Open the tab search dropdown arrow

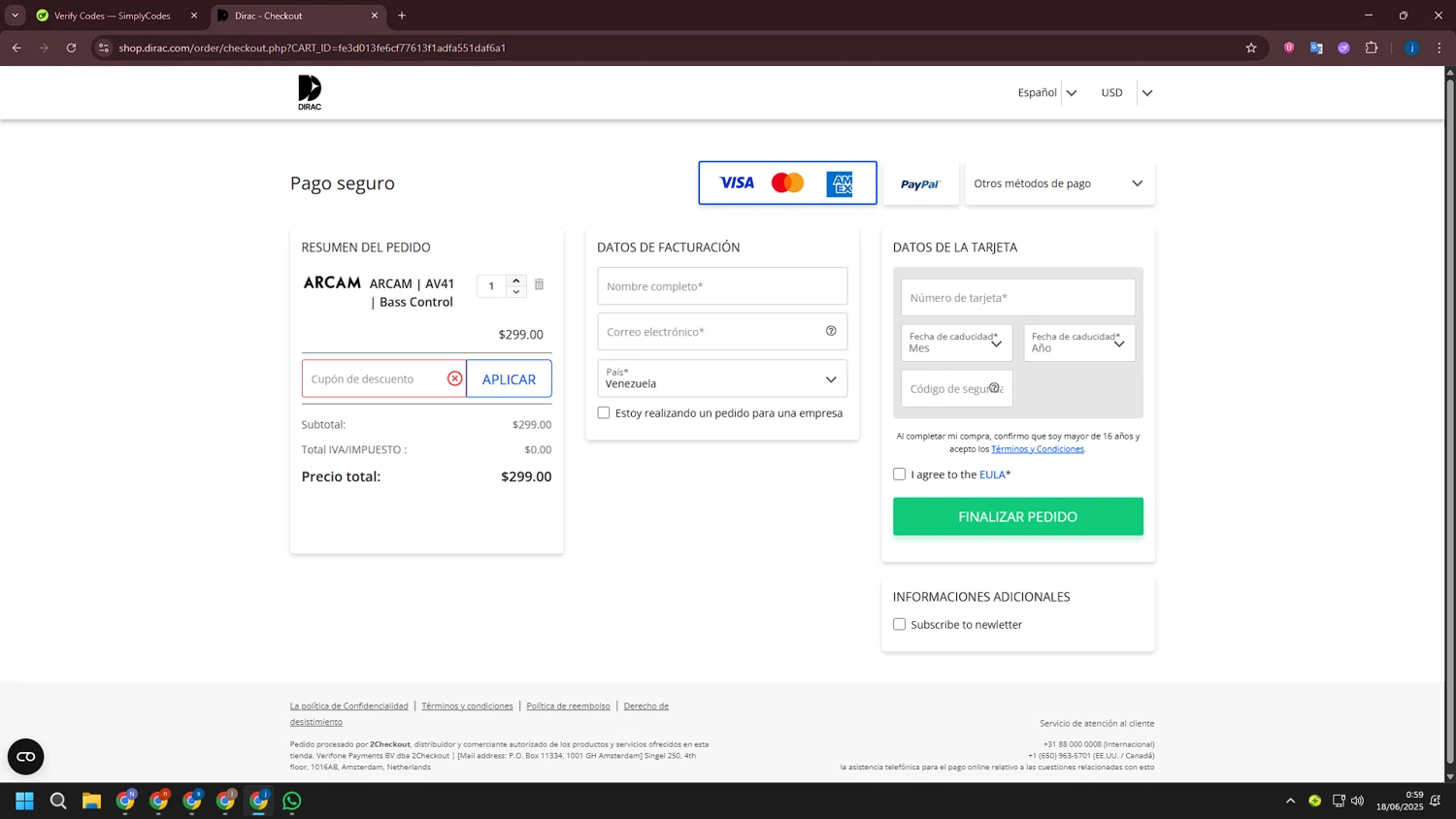point(15,16)
